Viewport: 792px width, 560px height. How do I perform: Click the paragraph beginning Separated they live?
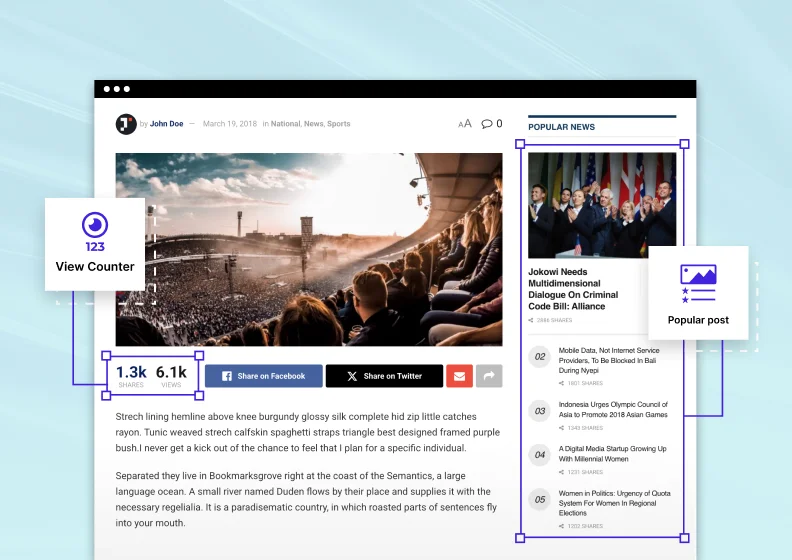pos(306,499)
